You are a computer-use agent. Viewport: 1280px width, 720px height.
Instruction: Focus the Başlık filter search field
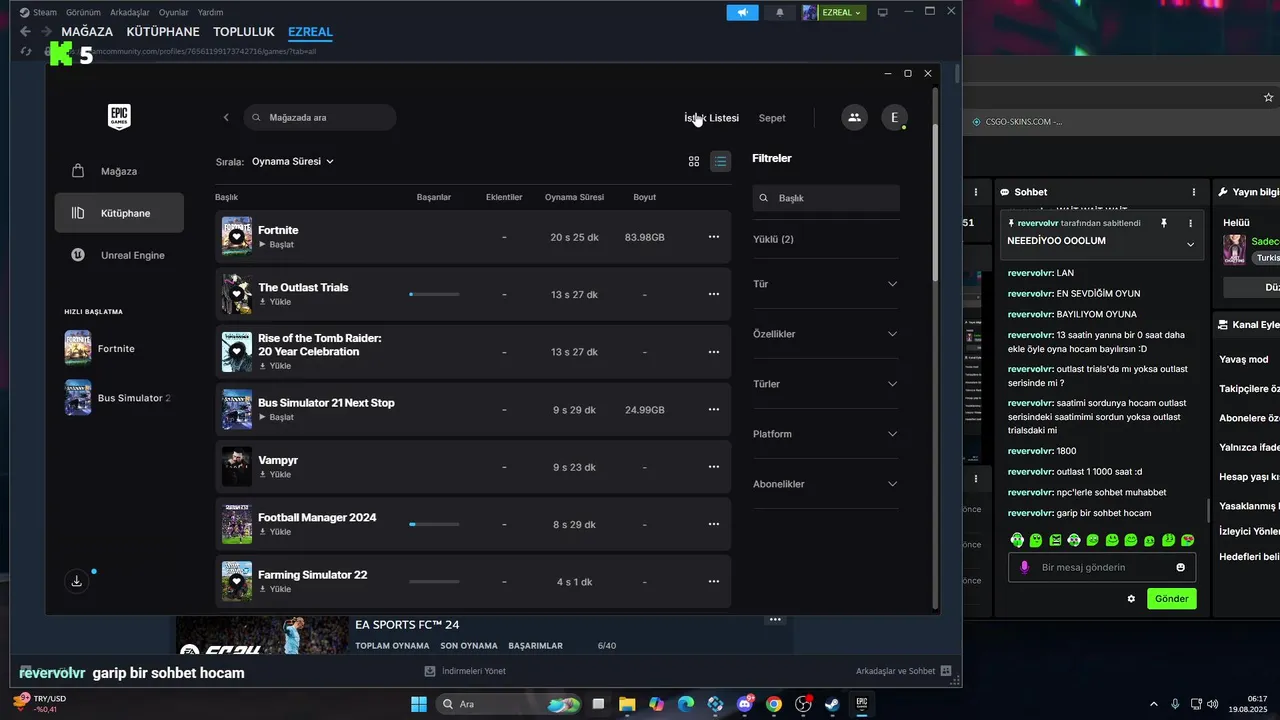click(x=826, y=198)
